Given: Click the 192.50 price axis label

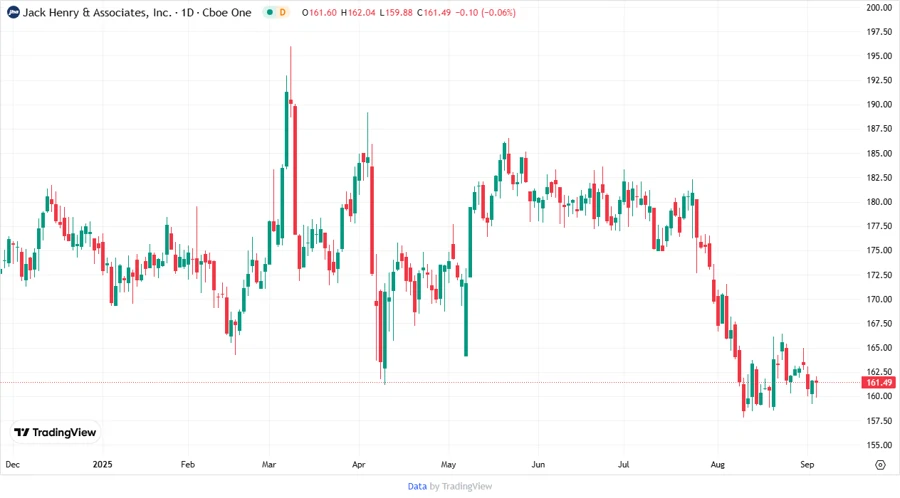Looking at the screenshot, I should coord(879,80).
